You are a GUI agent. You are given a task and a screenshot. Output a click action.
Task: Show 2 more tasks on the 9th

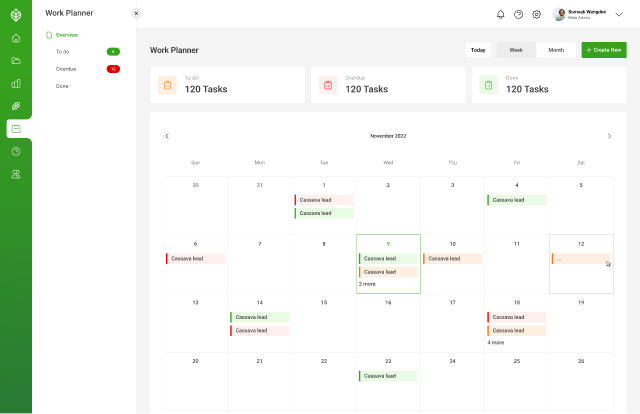click(367, 284)
